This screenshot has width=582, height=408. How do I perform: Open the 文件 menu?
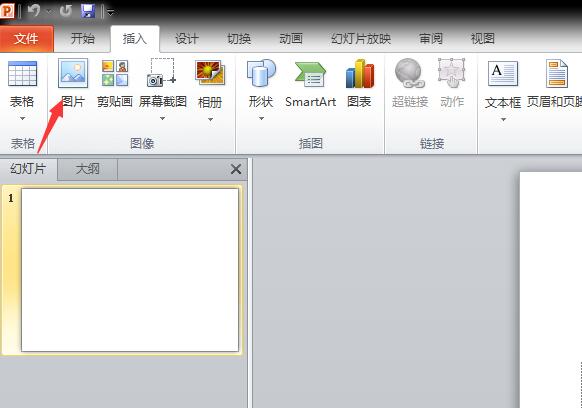pyautogui.click(x=26, y=39)
